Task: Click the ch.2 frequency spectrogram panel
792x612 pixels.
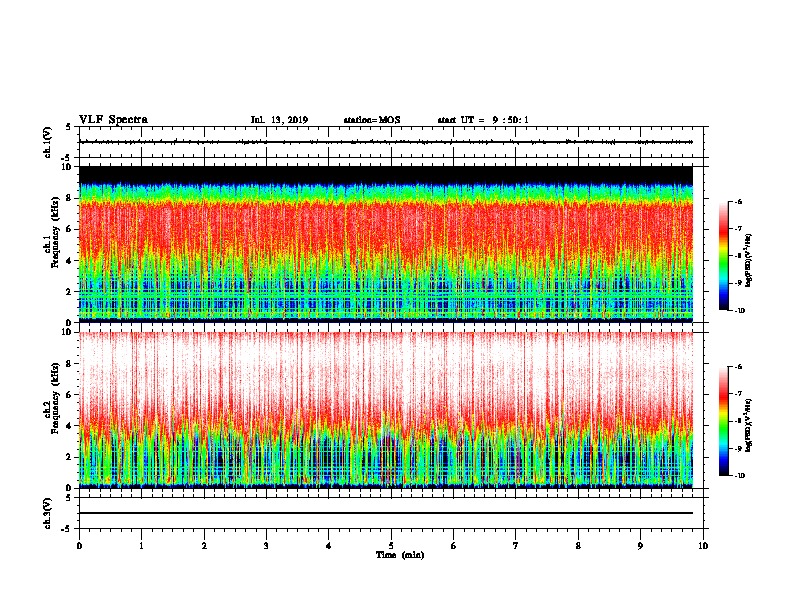Action: 386,410
